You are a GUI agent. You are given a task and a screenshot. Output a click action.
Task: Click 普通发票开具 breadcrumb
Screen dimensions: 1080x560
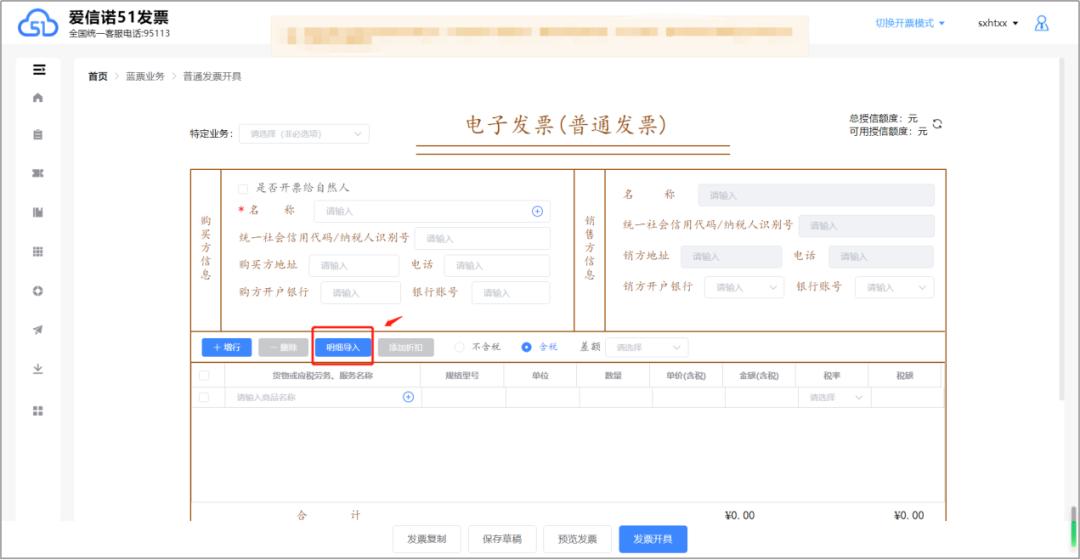[x=212, y=76]
